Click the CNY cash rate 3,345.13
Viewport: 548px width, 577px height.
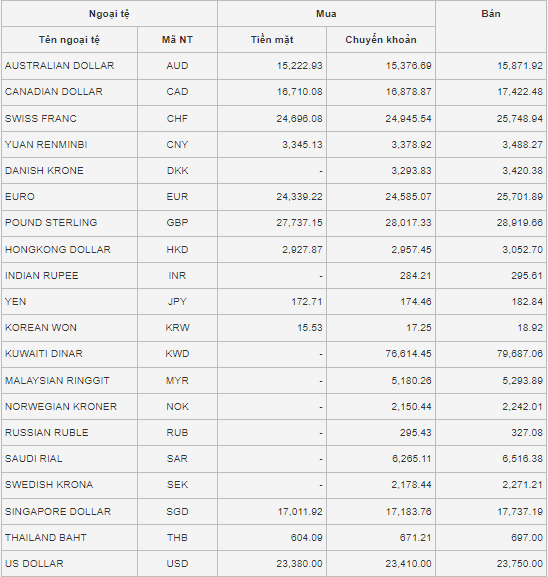pos(302,145)
